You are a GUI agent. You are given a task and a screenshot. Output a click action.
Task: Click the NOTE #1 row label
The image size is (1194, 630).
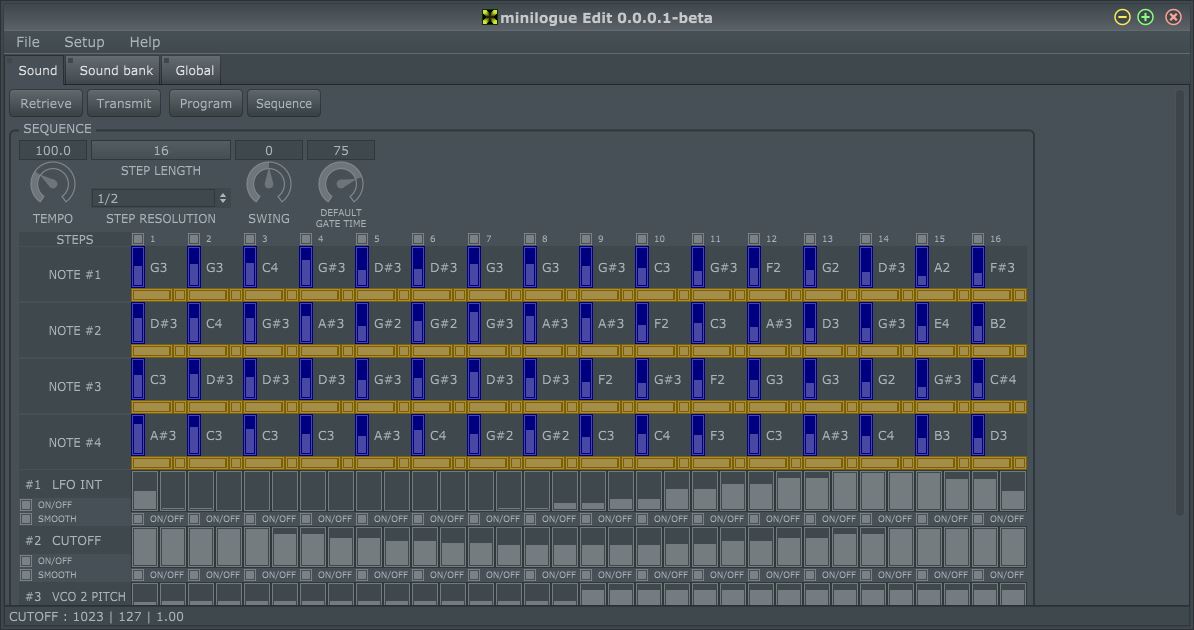click(x=75, y=274)
